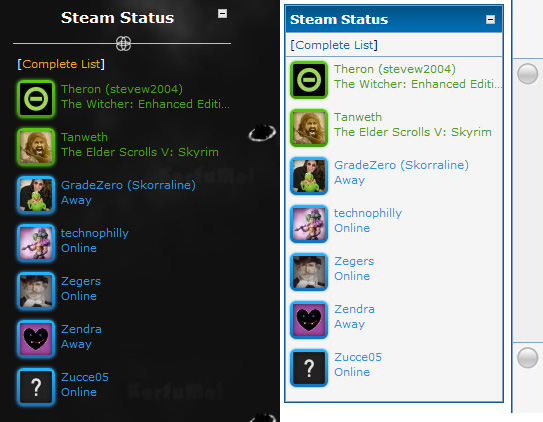Click technophilly's avatar in light panel
This screenshot has width=543, height=422.
[x=309, y=224]
